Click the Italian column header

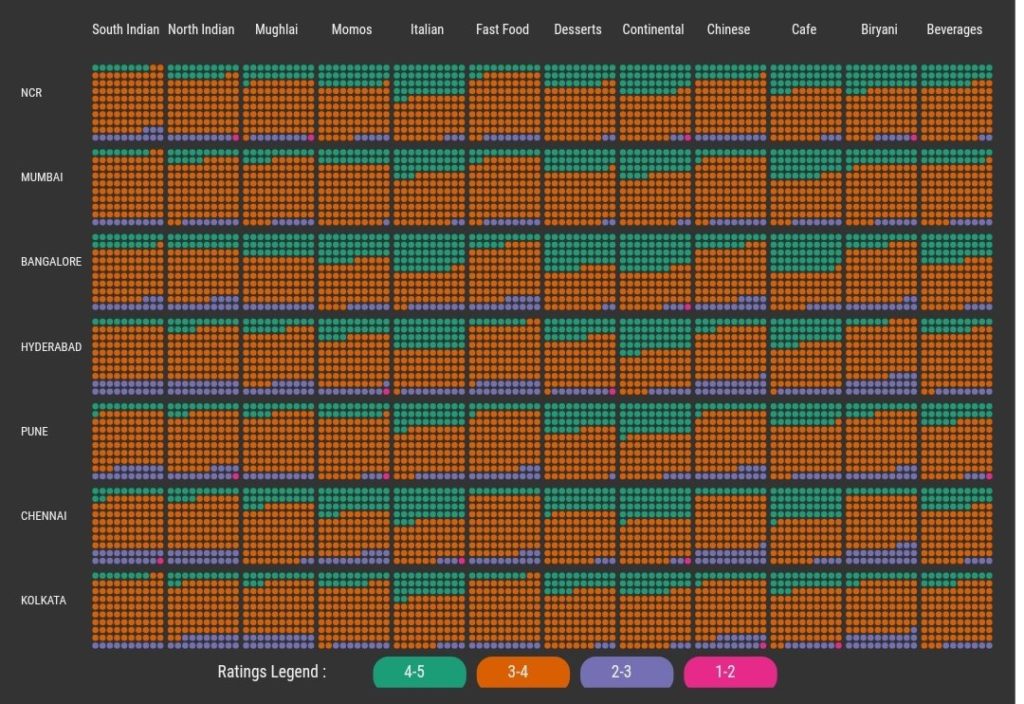(x=427, y=29)
